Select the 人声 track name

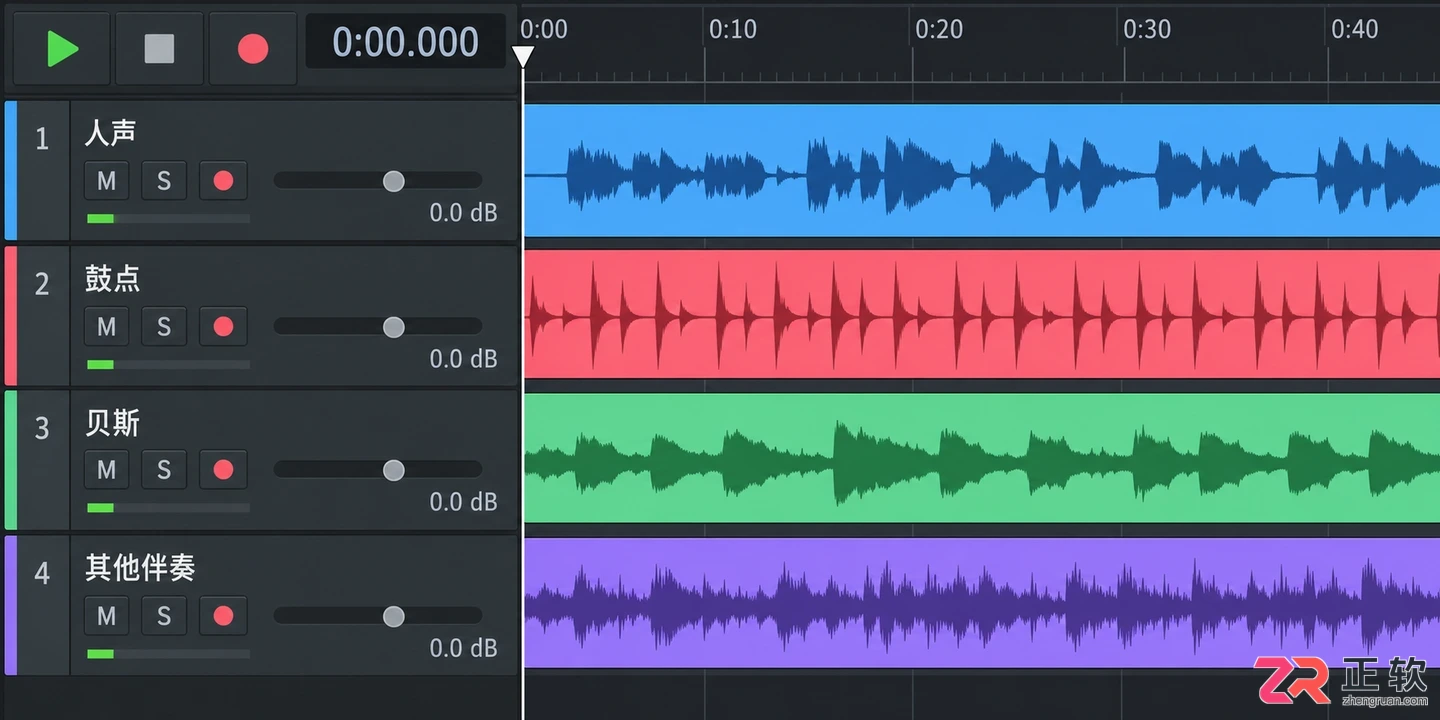[110, 132]
